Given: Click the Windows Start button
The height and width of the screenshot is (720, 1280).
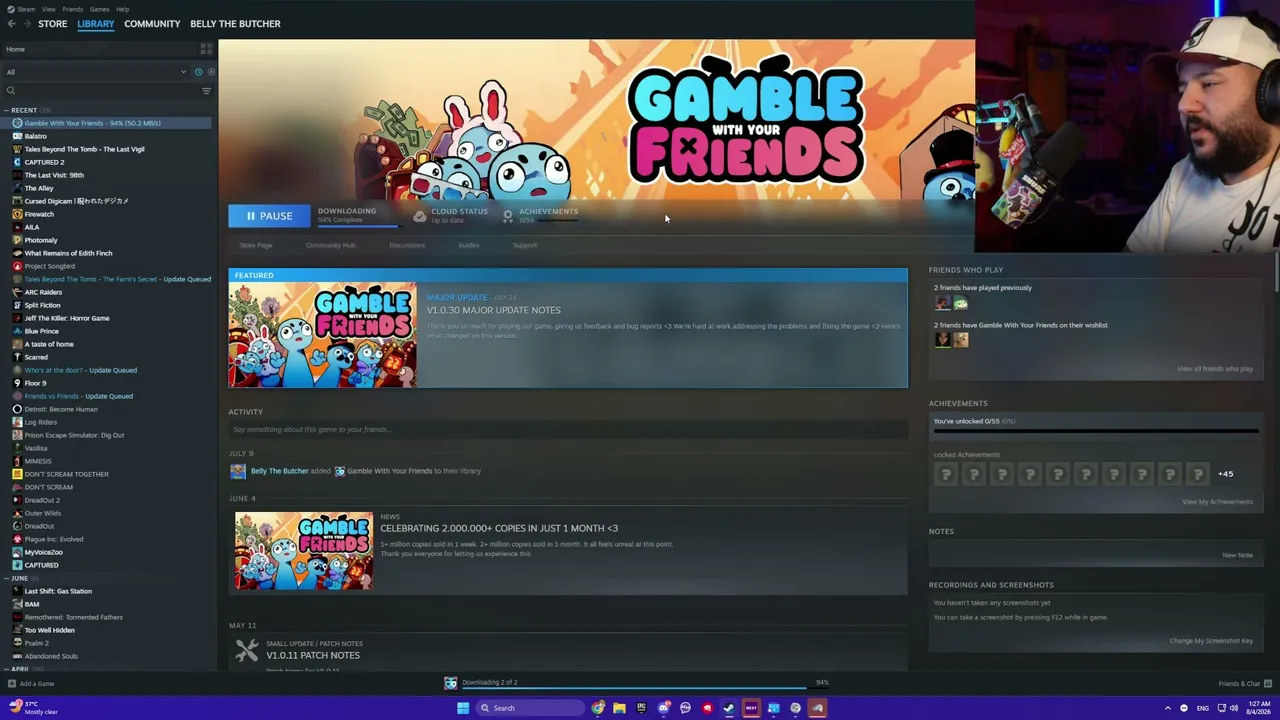Looking at the screenshot, I should (463, 708).
